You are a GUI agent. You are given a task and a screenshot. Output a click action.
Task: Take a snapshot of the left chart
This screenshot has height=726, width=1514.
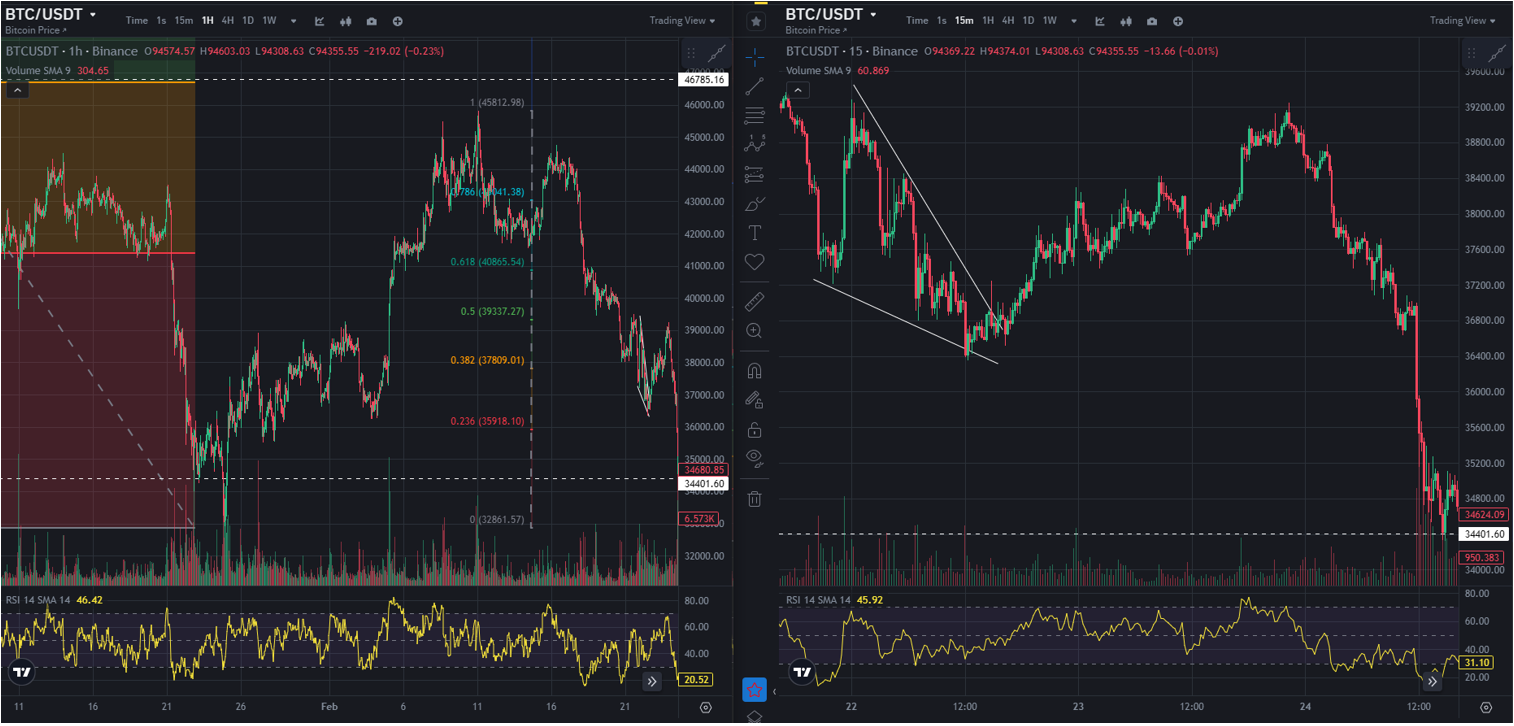point(372,20)
